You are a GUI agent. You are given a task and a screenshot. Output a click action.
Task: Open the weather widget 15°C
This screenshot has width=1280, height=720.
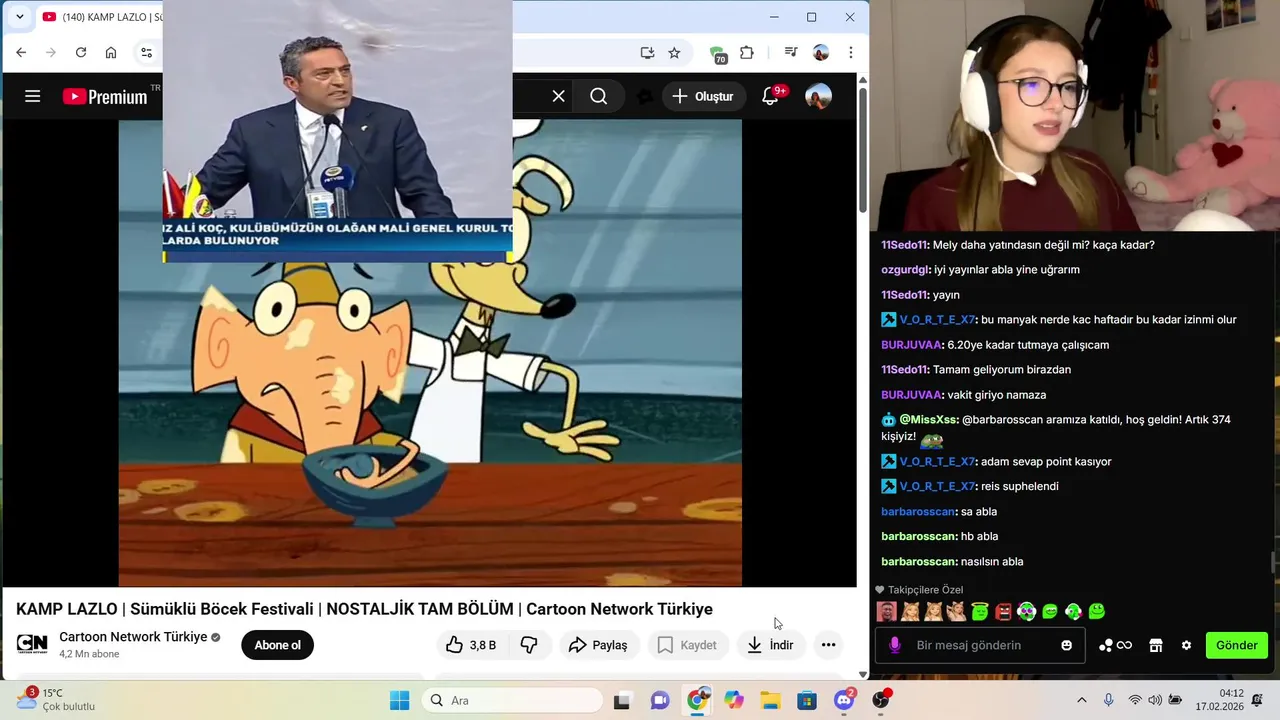click(55, 699)
